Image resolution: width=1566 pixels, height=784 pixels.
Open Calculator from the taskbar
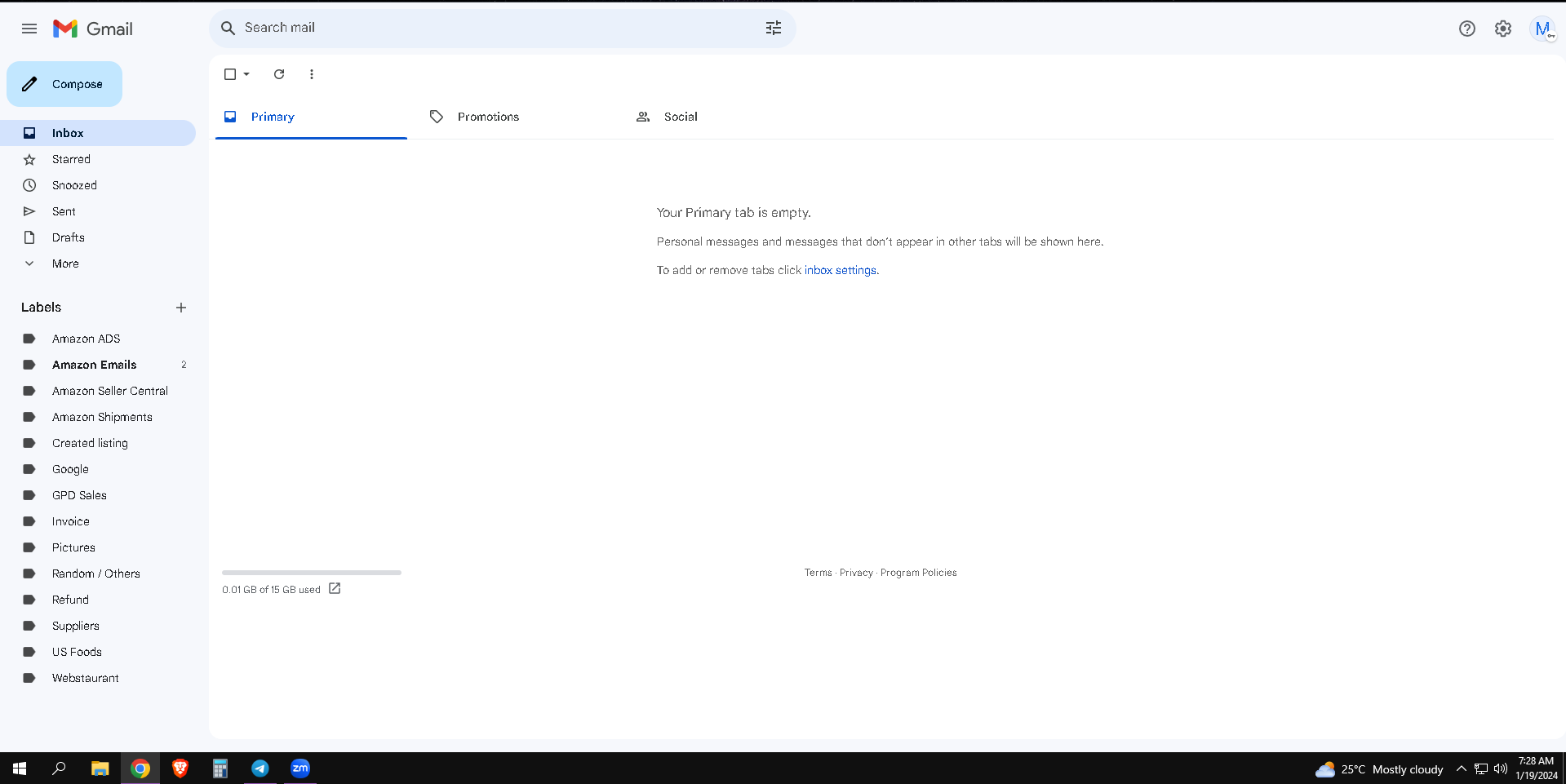220,768
